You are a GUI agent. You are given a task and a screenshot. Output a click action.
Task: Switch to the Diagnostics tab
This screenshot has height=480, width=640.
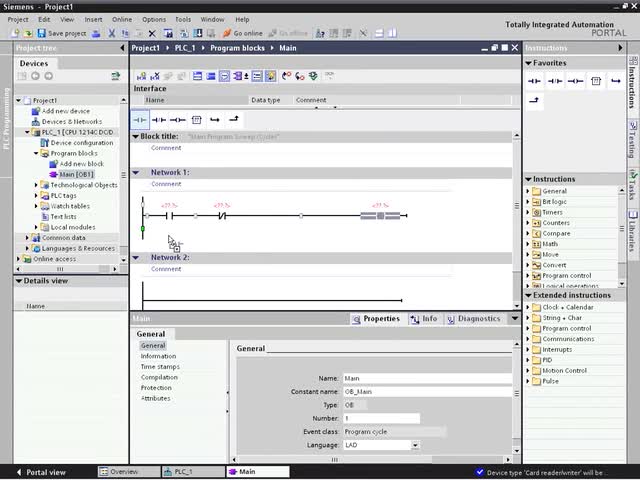[473, 319]
